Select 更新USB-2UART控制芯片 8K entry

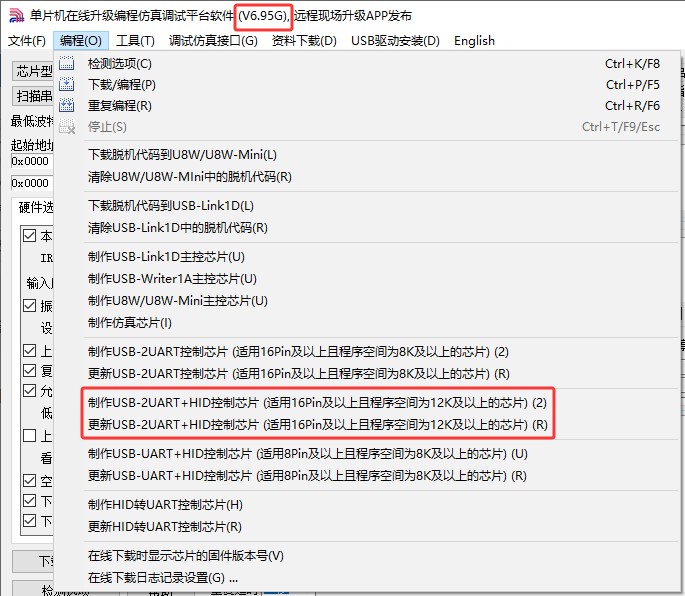(x=367, y=374)
